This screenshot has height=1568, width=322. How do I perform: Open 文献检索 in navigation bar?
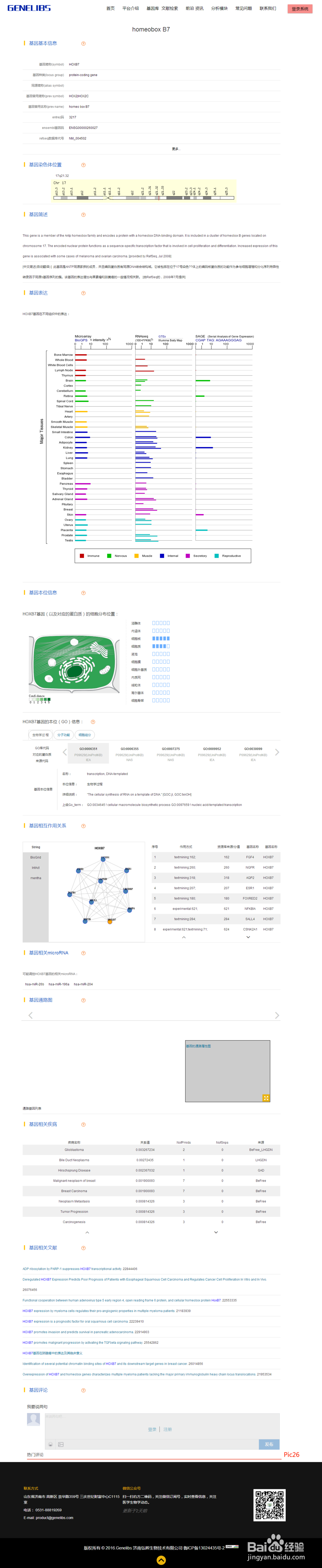[170, 8]
